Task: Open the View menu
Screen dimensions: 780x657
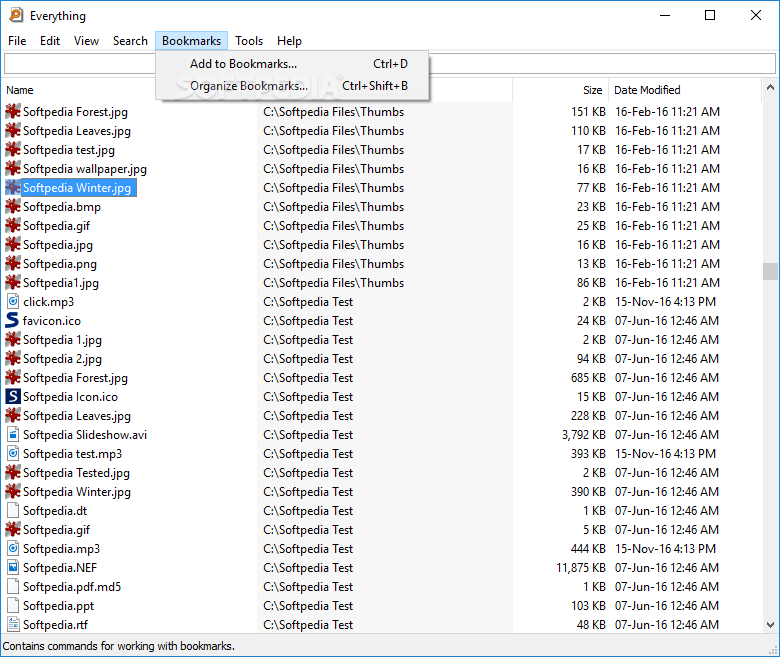Action: [86, 41]
